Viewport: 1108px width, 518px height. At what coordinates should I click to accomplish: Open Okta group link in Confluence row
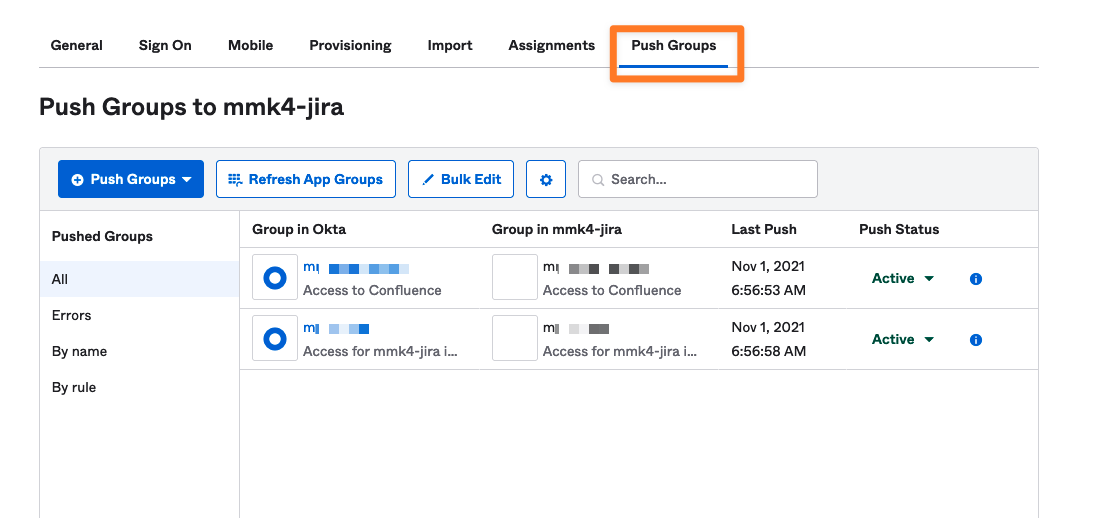[356, 268]
